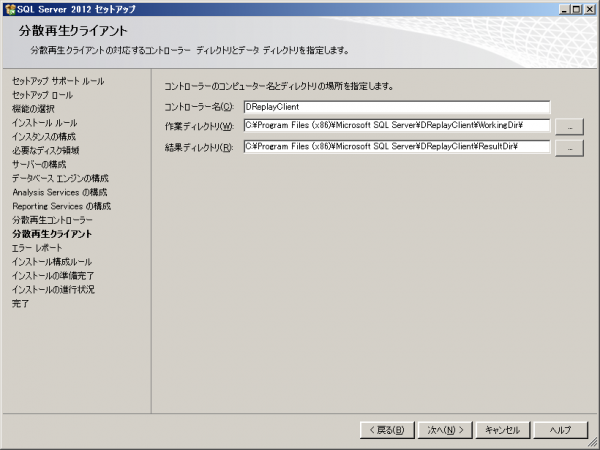
Task: Click the SQL Server setup title bar icon
Action: tap(9, 8)
